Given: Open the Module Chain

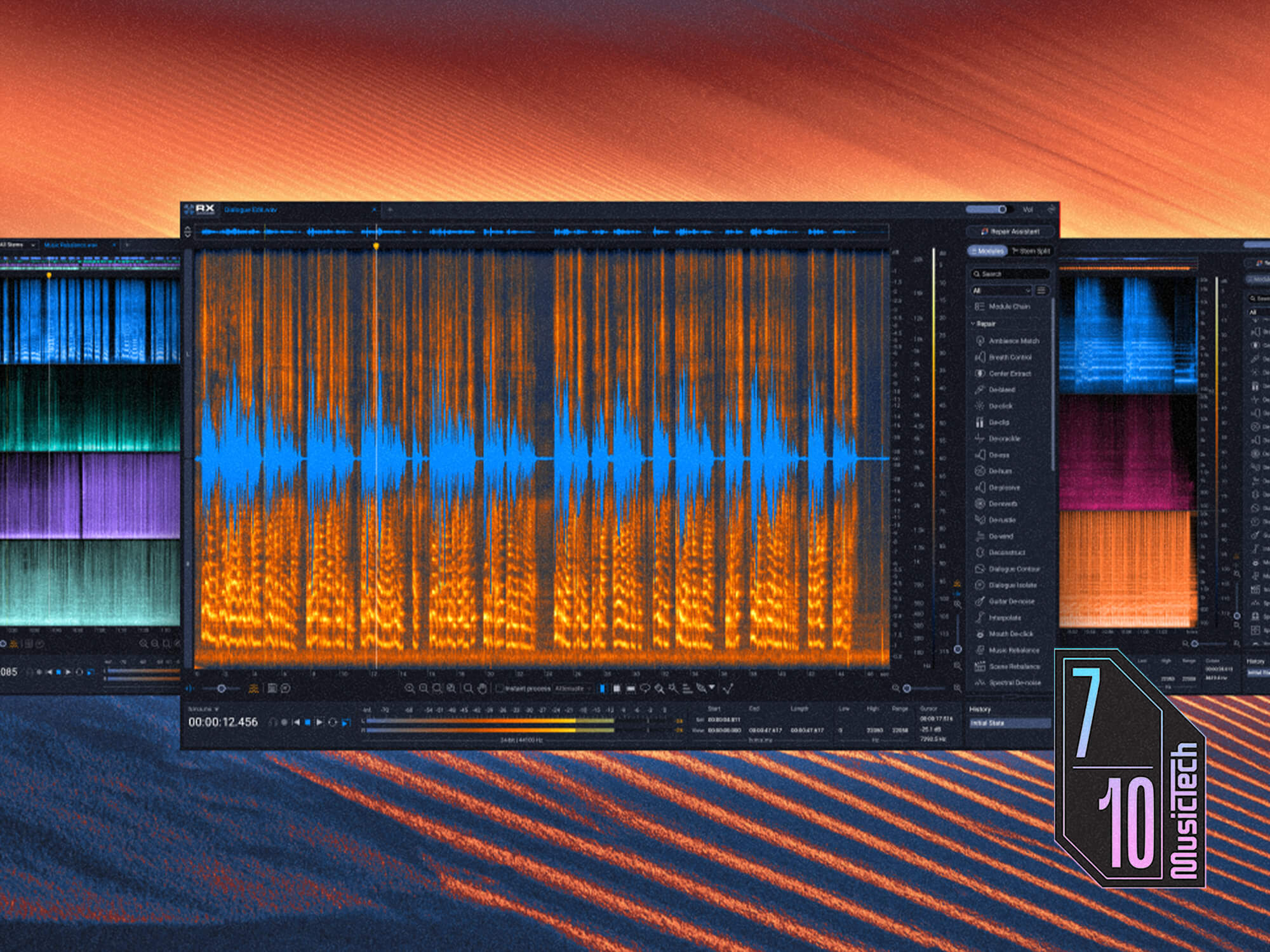Looking at the screenshot, I should tap(1008, 307).
